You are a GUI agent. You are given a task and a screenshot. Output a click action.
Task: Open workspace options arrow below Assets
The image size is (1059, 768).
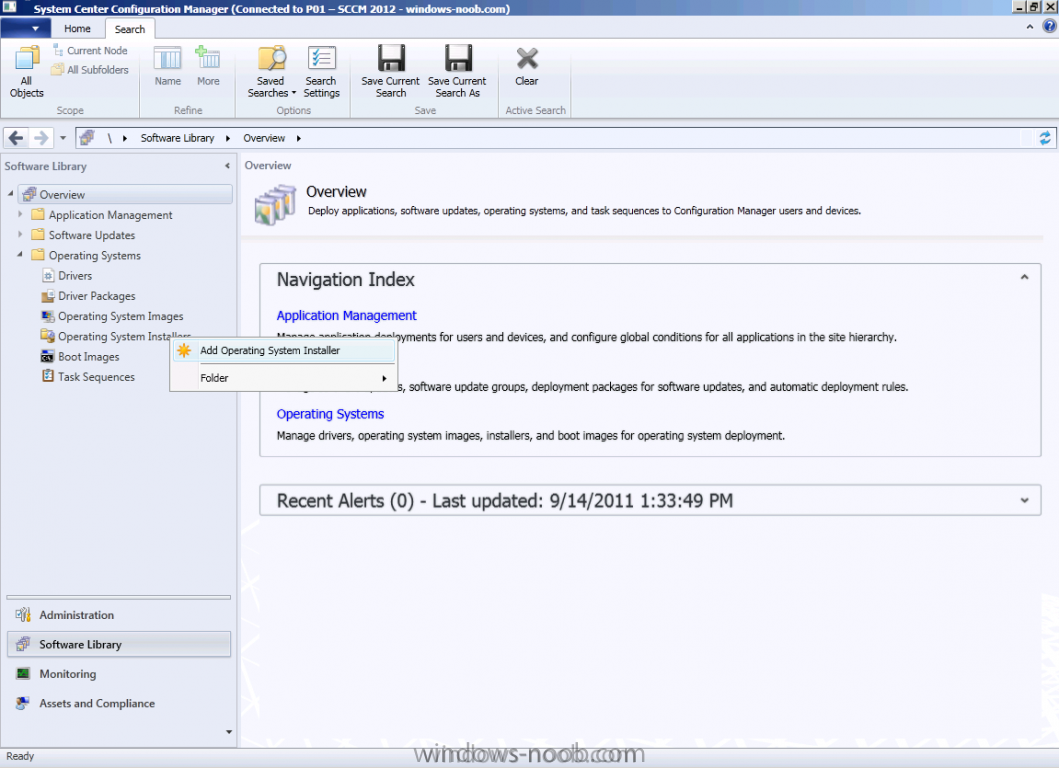tap(229, 732)
